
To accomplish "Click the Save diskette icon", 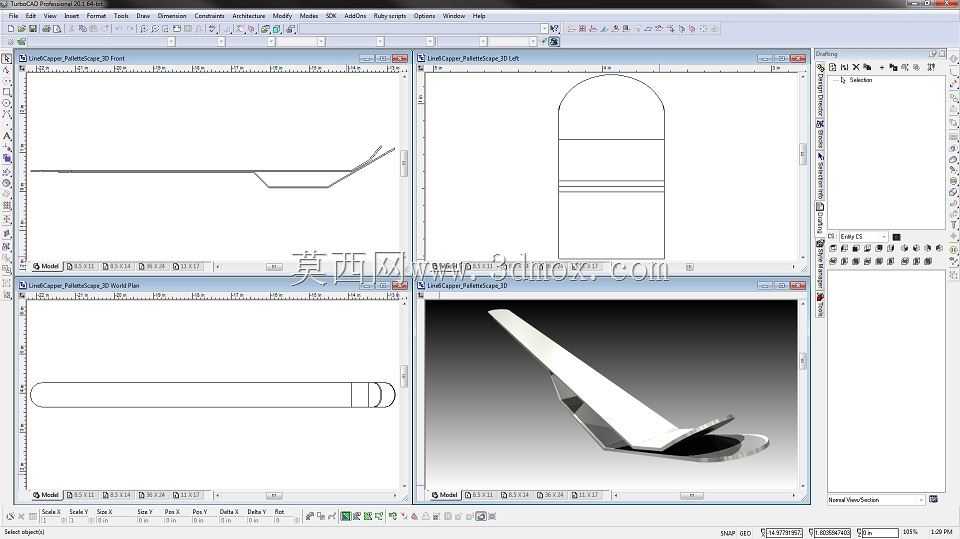I will (33, 29).
